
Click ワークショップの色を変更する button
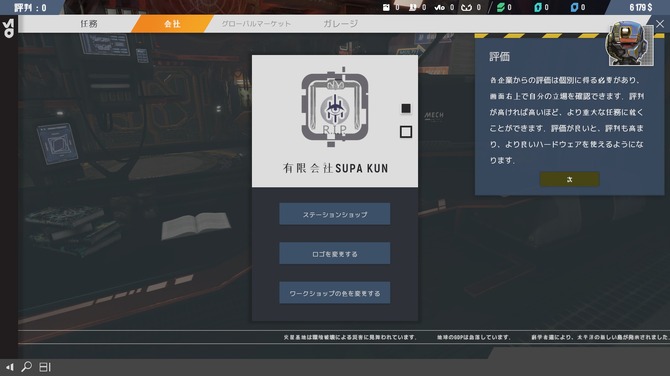[335, 293]
